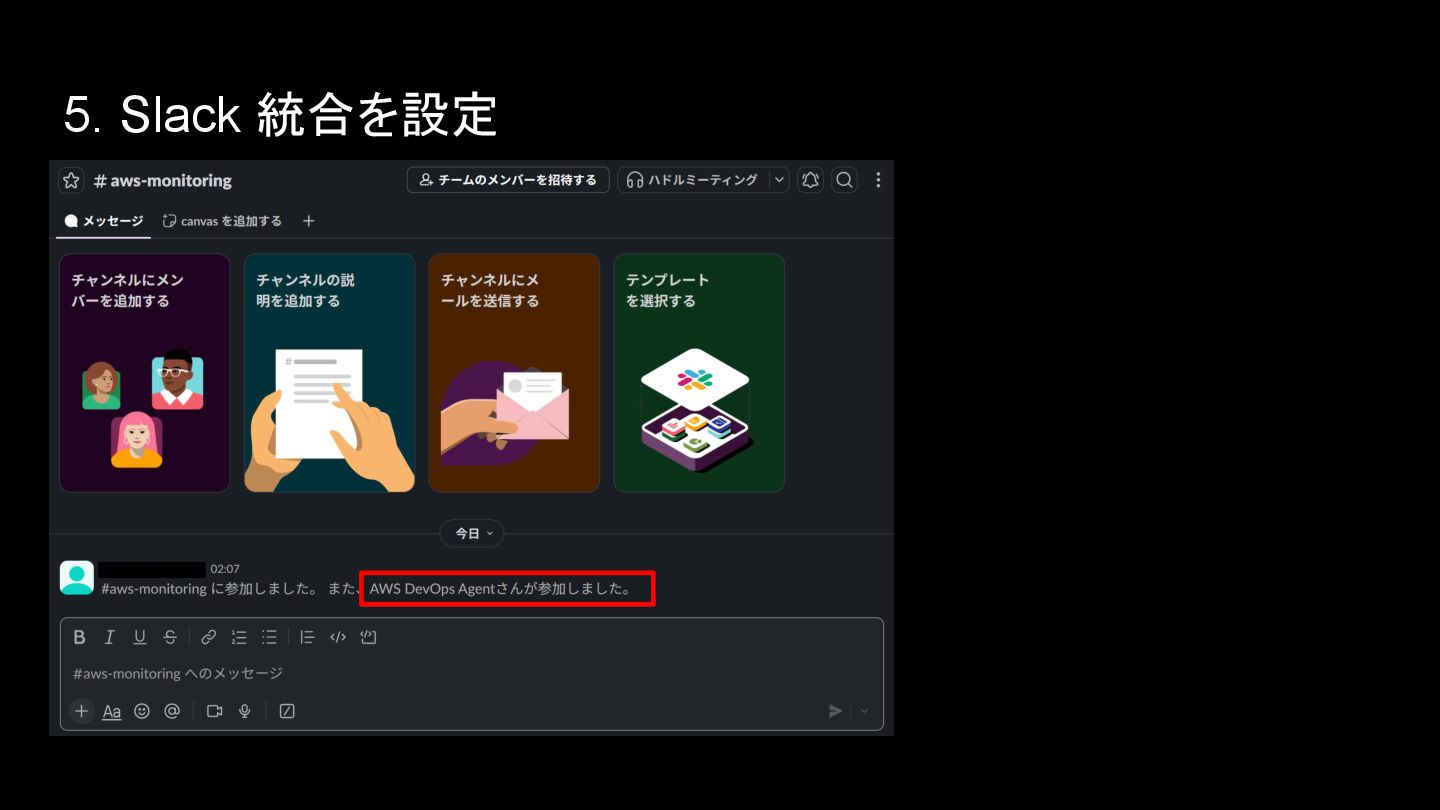The height and width of the screenshot is (810, 1440).
Task: Click the 02:07 message timestamp
Action: (225, 569)
